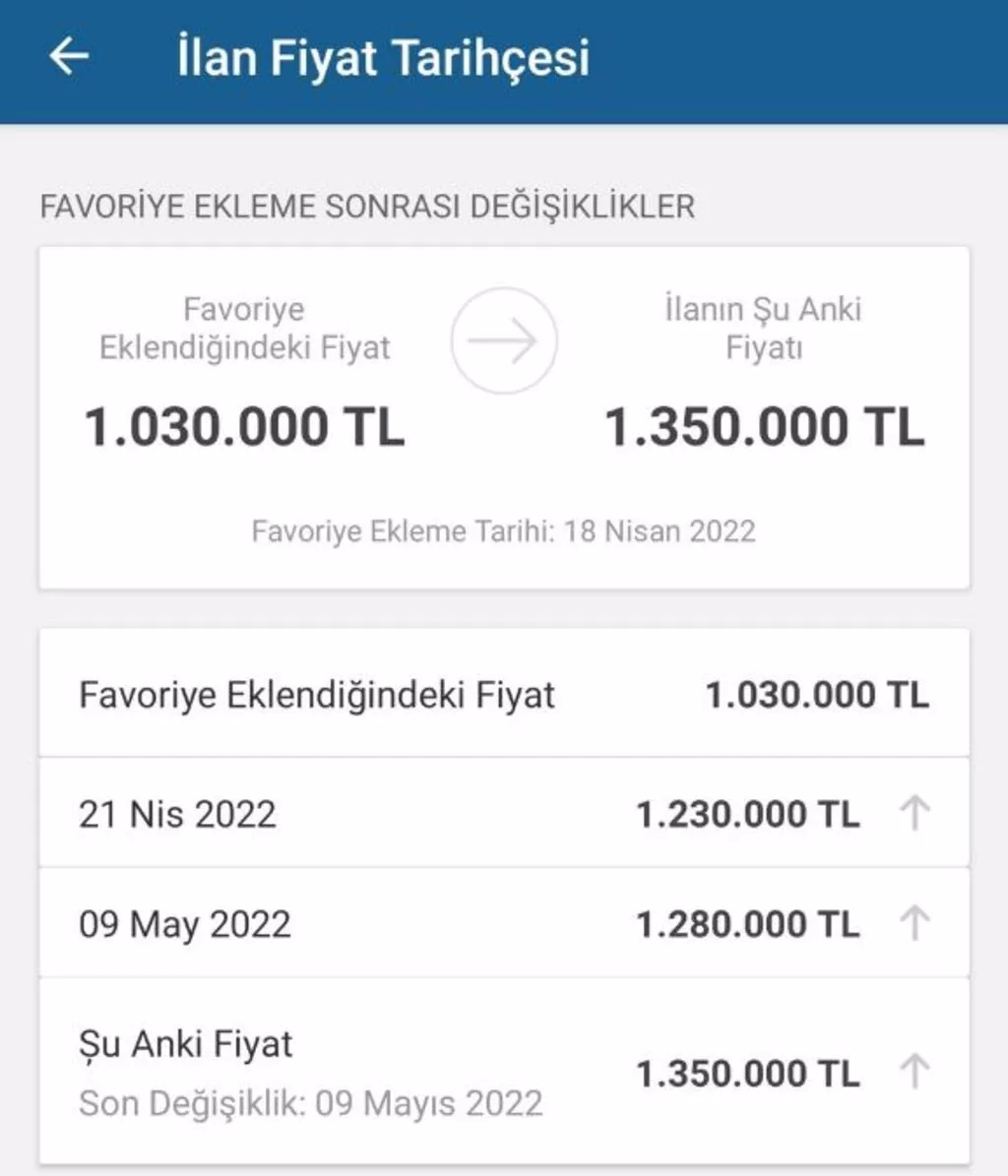Tap Favoriye Ekleme Tarihi: 18 Nisan 2022

pyautogui.click(x=503, y=531)
